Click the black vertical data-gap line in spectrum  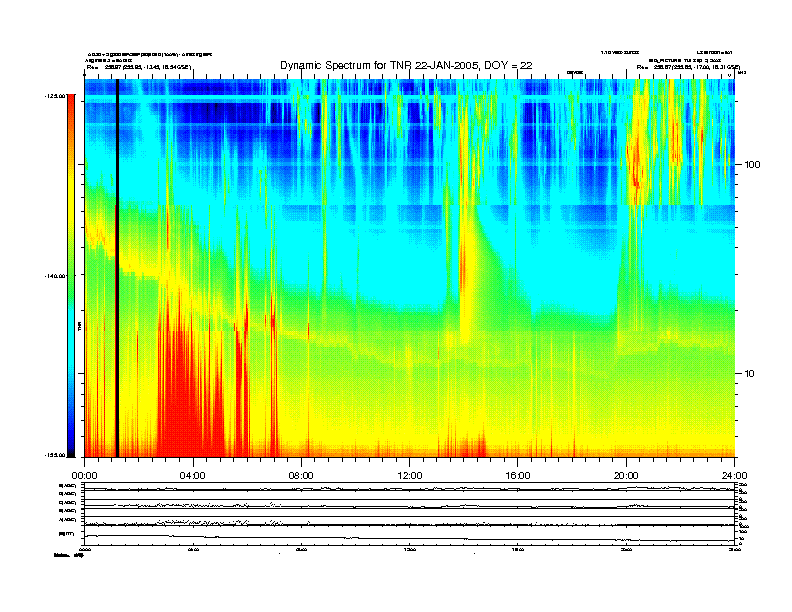coord(117,268)
